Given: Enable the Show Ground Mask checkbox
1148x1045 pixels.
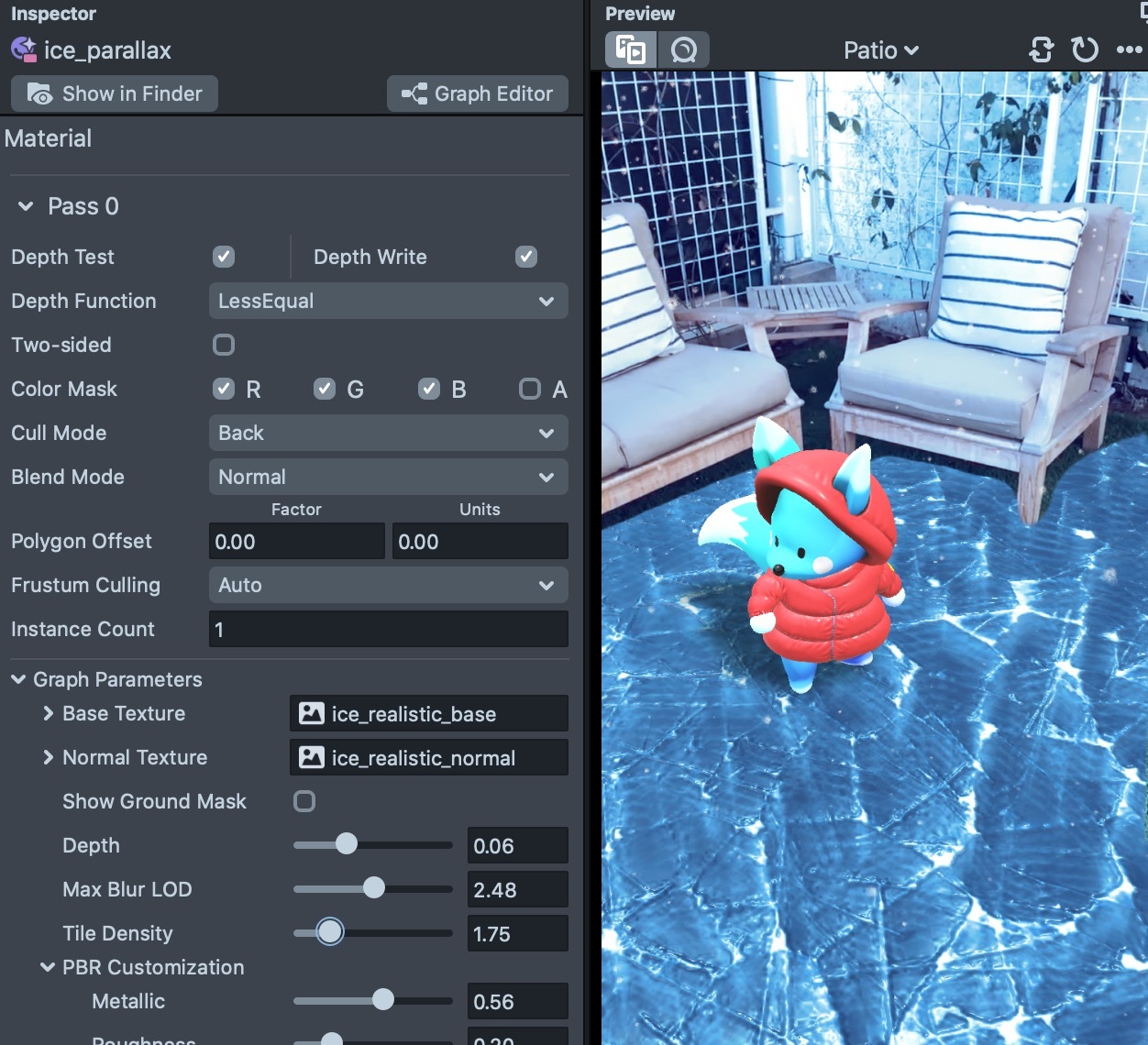Looking at the screenshot, I should [304, 801].
